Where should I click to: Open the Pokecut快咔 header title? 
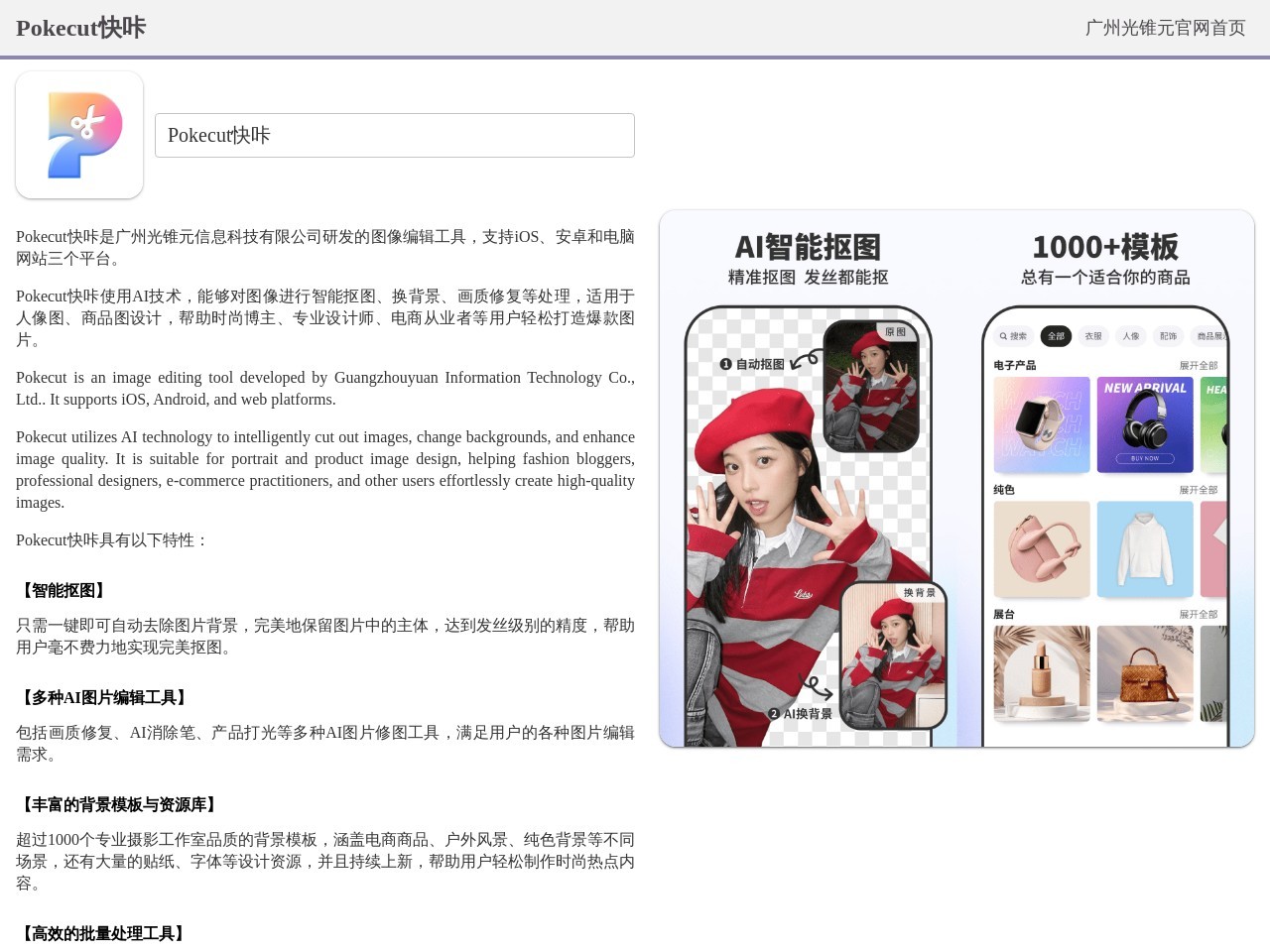(80, 28)
